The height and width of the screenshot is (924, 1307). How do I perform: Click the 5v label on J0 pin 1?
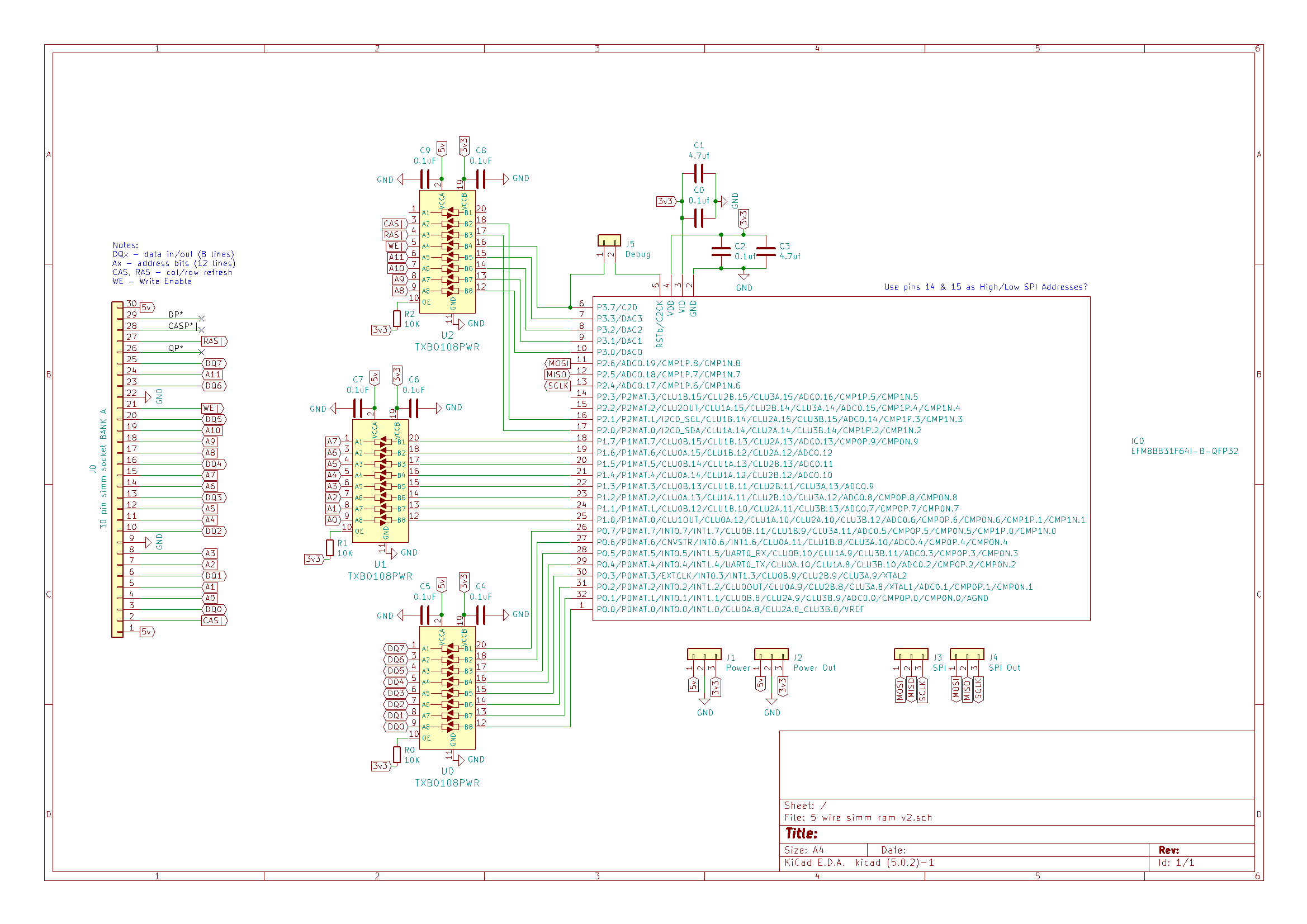tap(147, 631)
